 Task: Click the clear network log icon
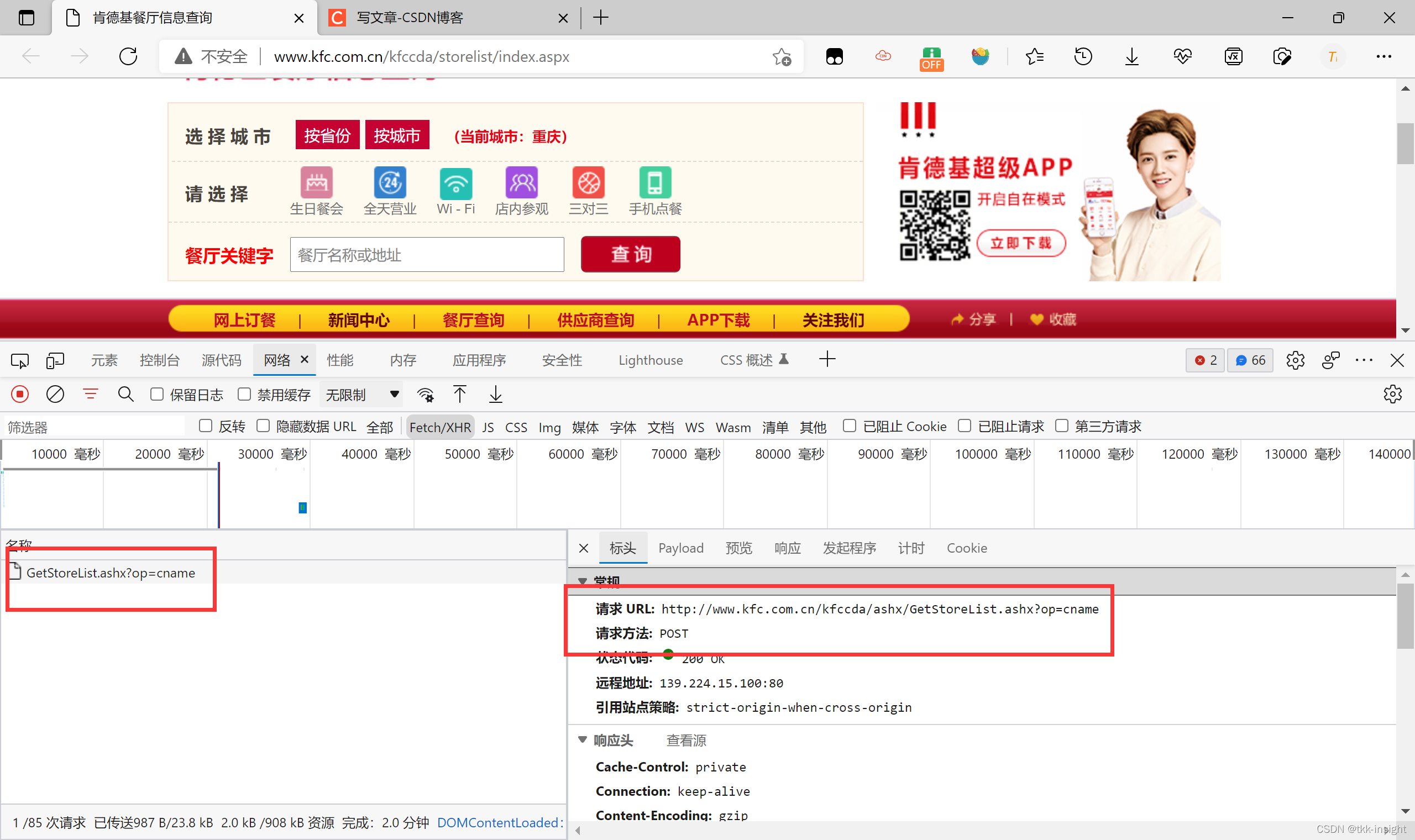pos(55,394)
